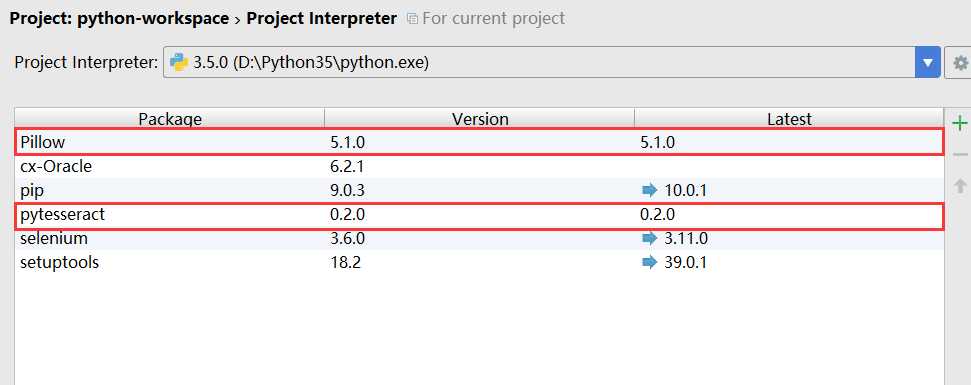This screenshot has height=385, width=971.
Task: Sort by the Version column header
Action: coord(480,118)
